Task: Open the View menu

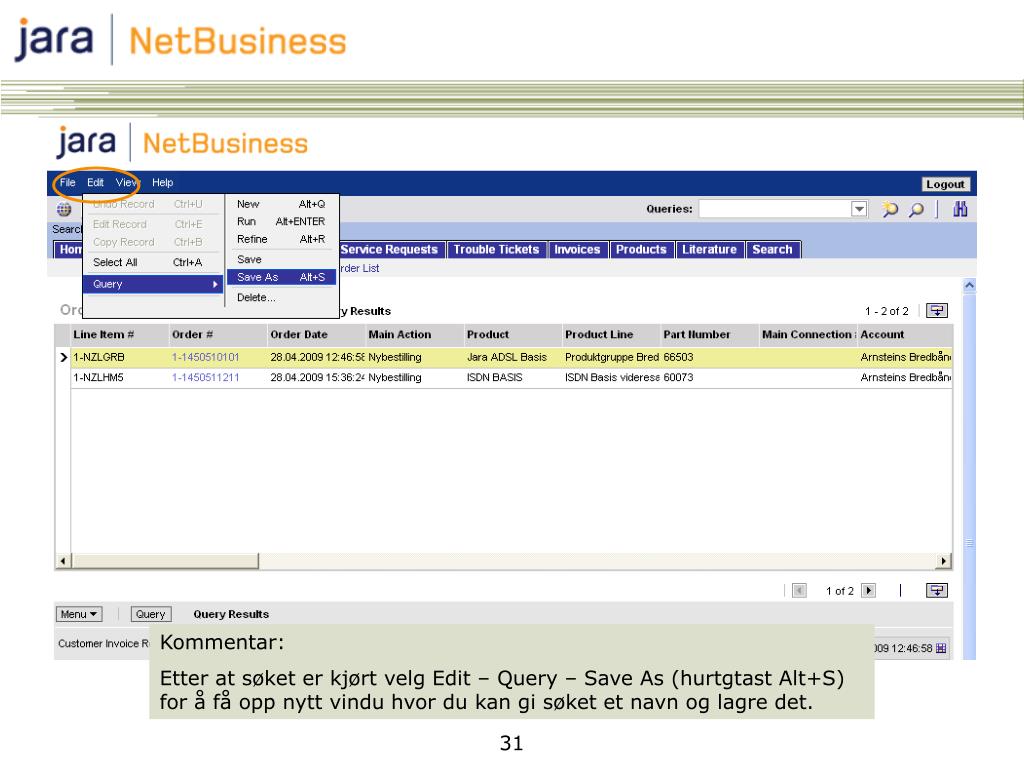Action: pyautogui.click(x=127, y=182)
